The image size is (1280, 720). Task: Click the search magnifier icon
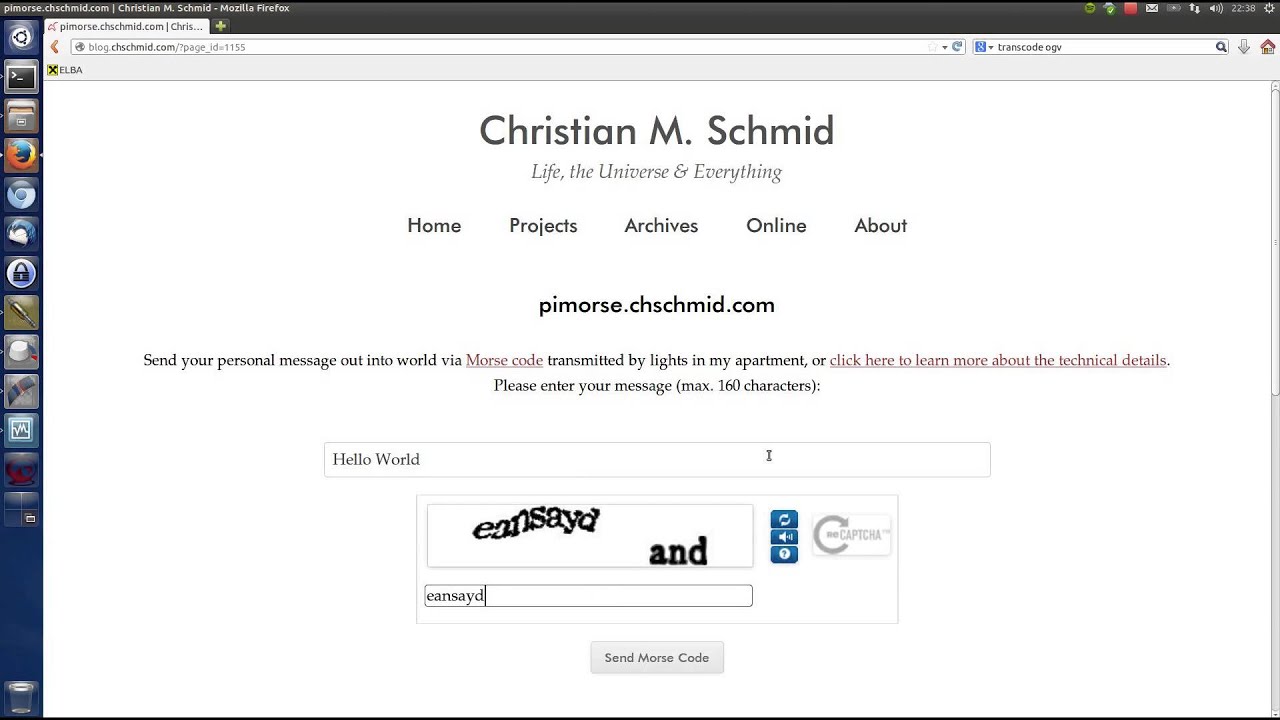click(1221, 47)
